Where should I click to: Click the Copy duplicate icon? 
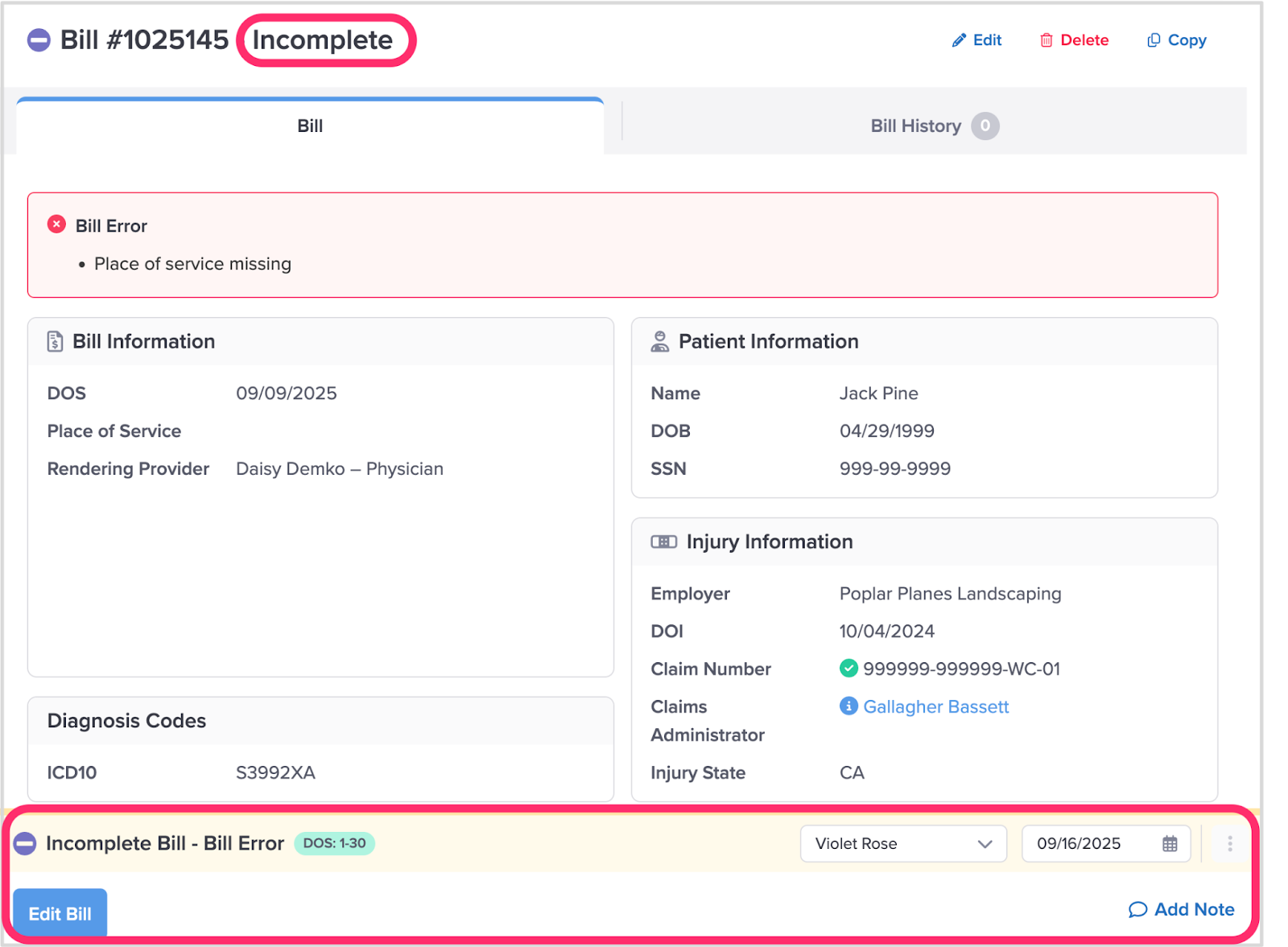[1154, 40]
